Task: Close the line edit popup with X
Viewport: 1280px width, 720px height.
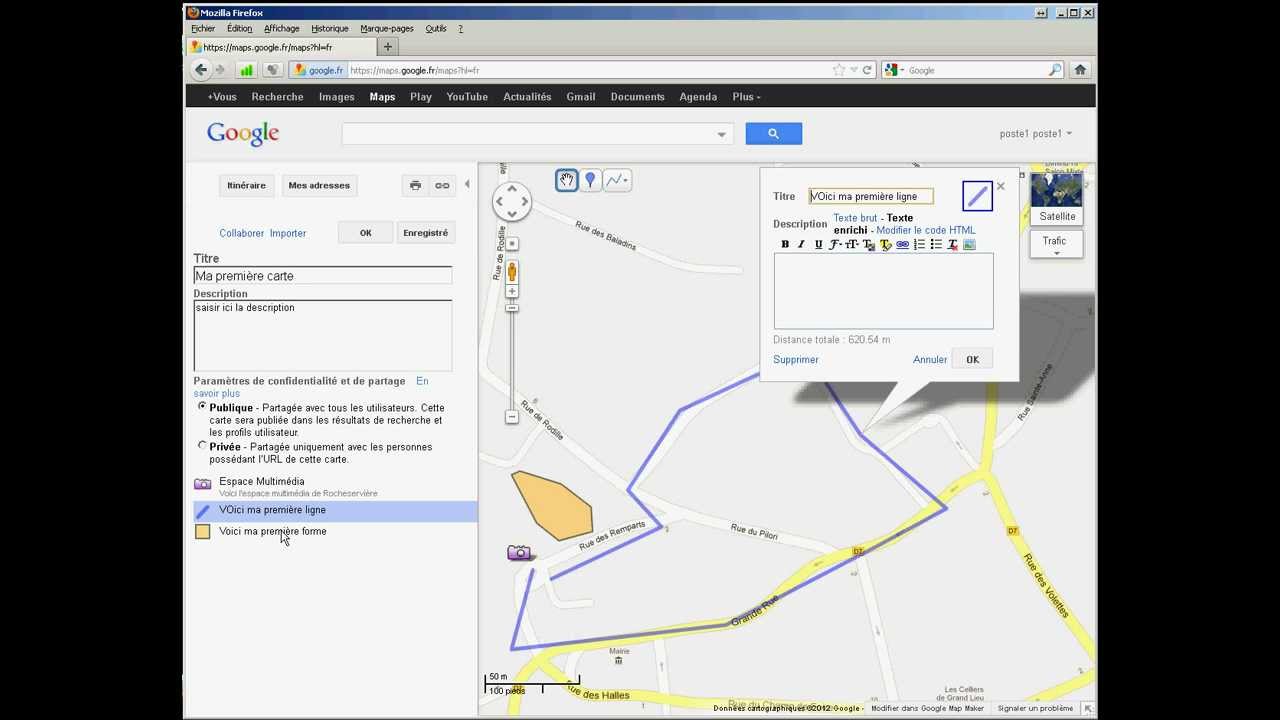Action: (1000, 186)
